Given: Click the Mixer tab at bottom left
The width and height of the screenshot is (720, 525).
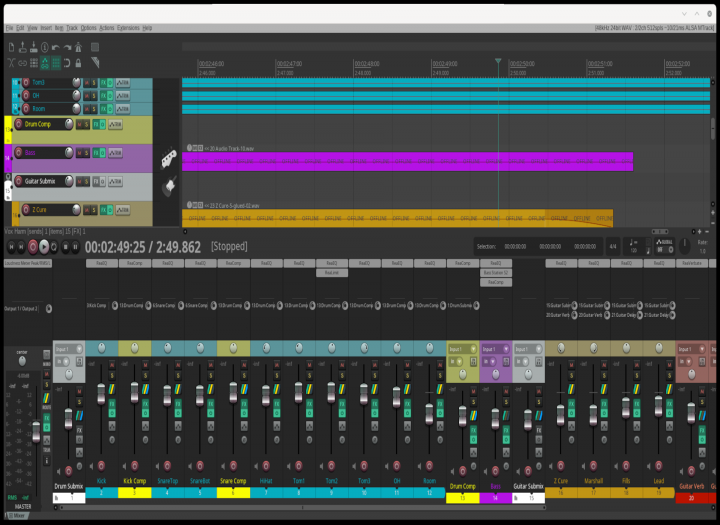Looking at the screenshot, I should tap(20, 516).
